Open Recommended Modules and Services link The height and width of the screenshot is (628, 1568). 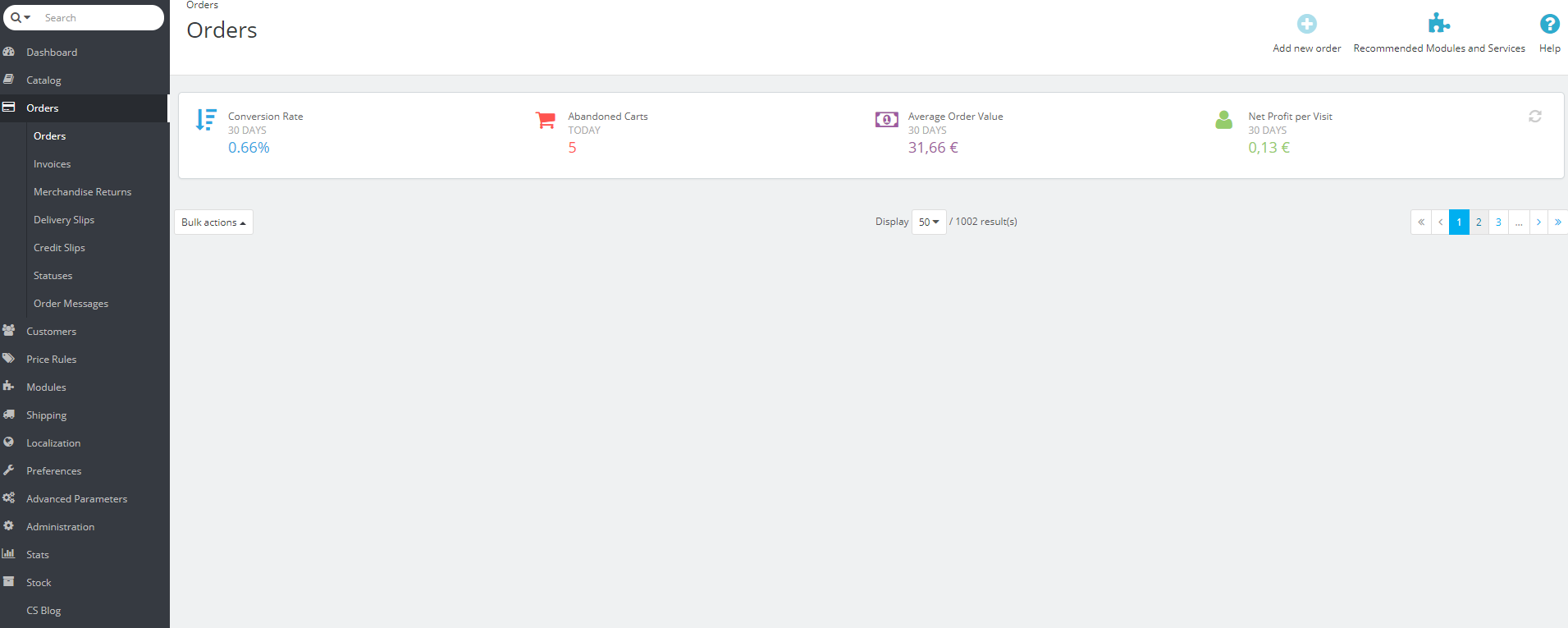click(x=1439, y=48)
